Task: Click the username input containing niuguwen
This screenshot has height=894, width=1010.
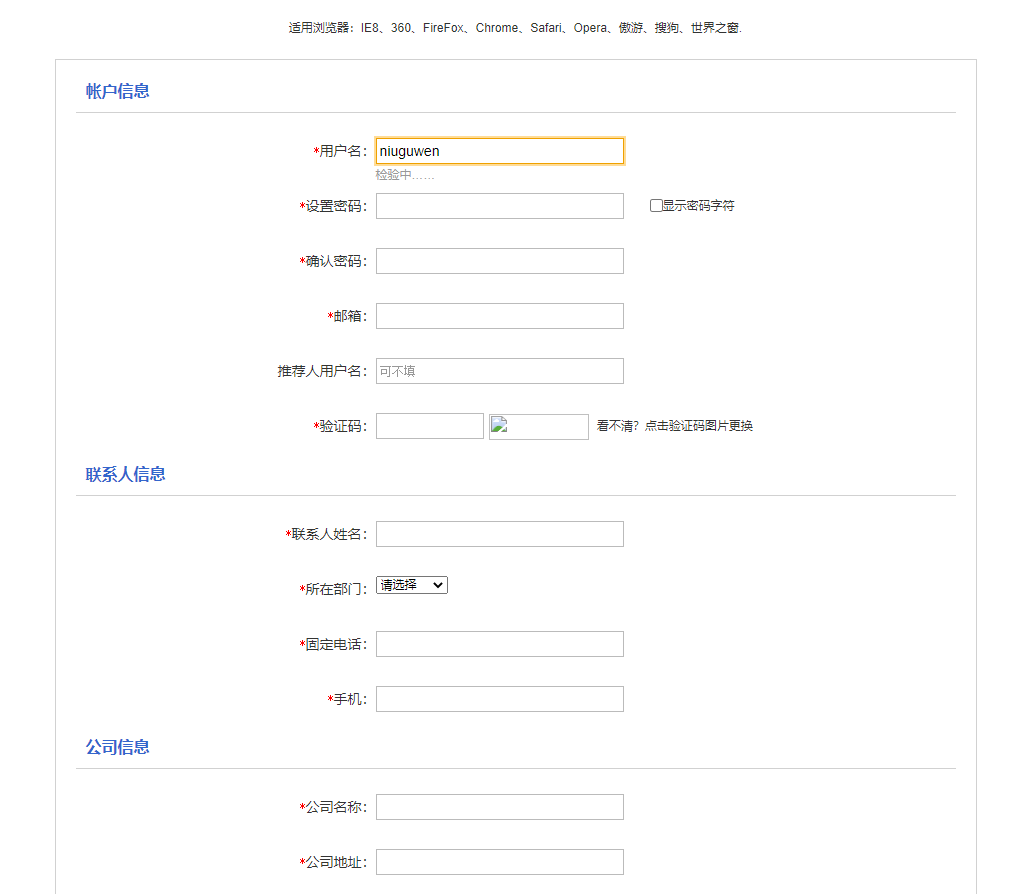Action: point(499,150)
